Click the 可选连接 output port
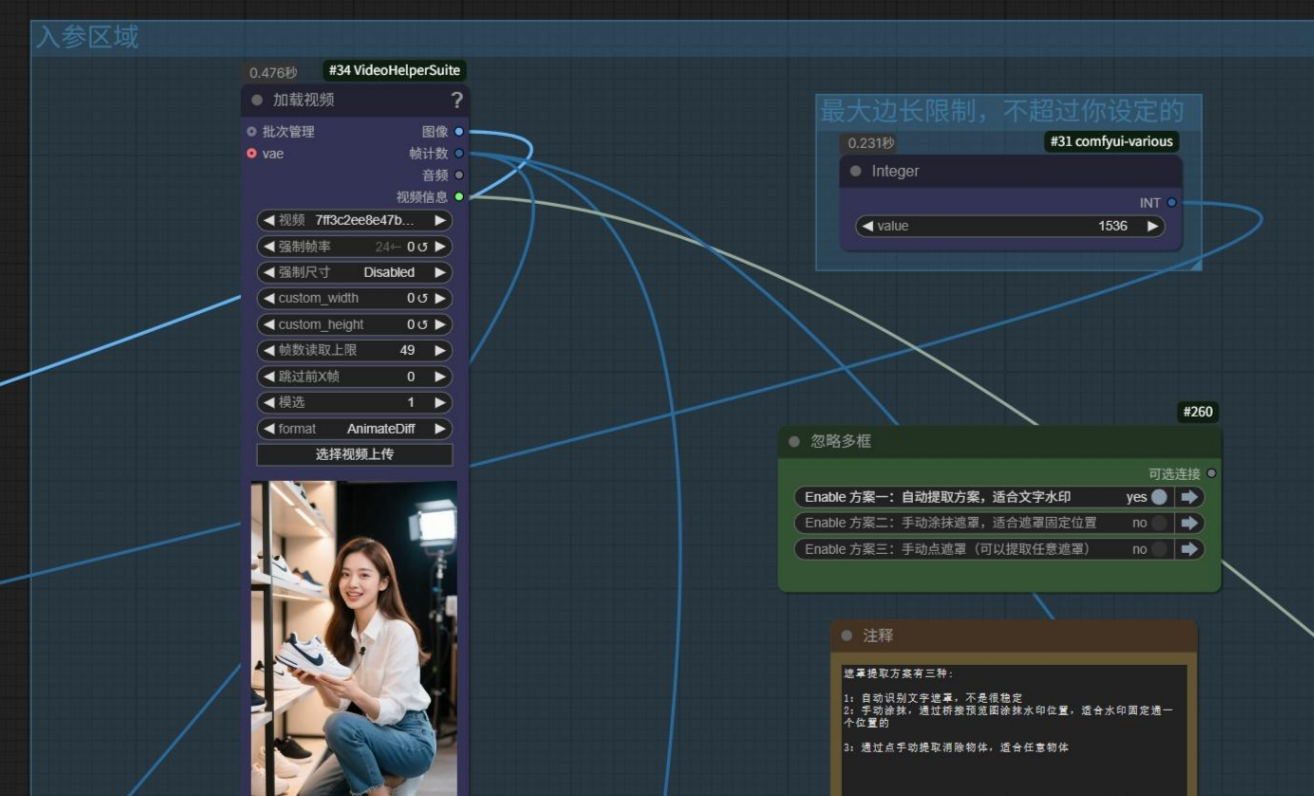The width and height of the screenshot is (1314, 796). (1212, 473)
